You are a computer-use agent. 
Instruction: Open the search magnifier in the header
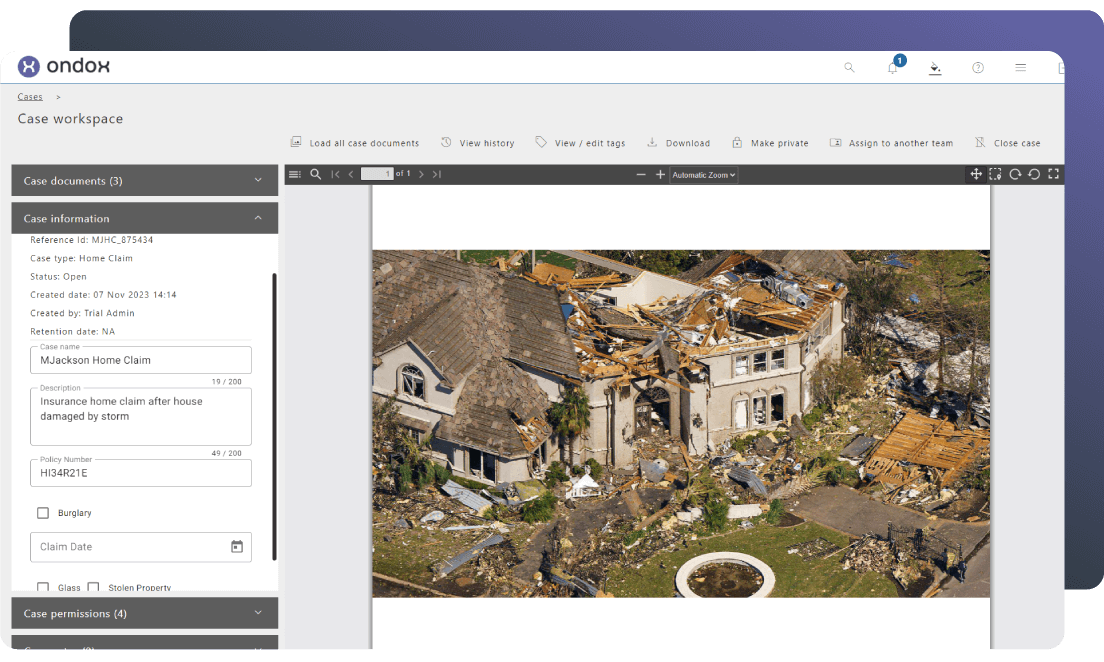[849, 68]
